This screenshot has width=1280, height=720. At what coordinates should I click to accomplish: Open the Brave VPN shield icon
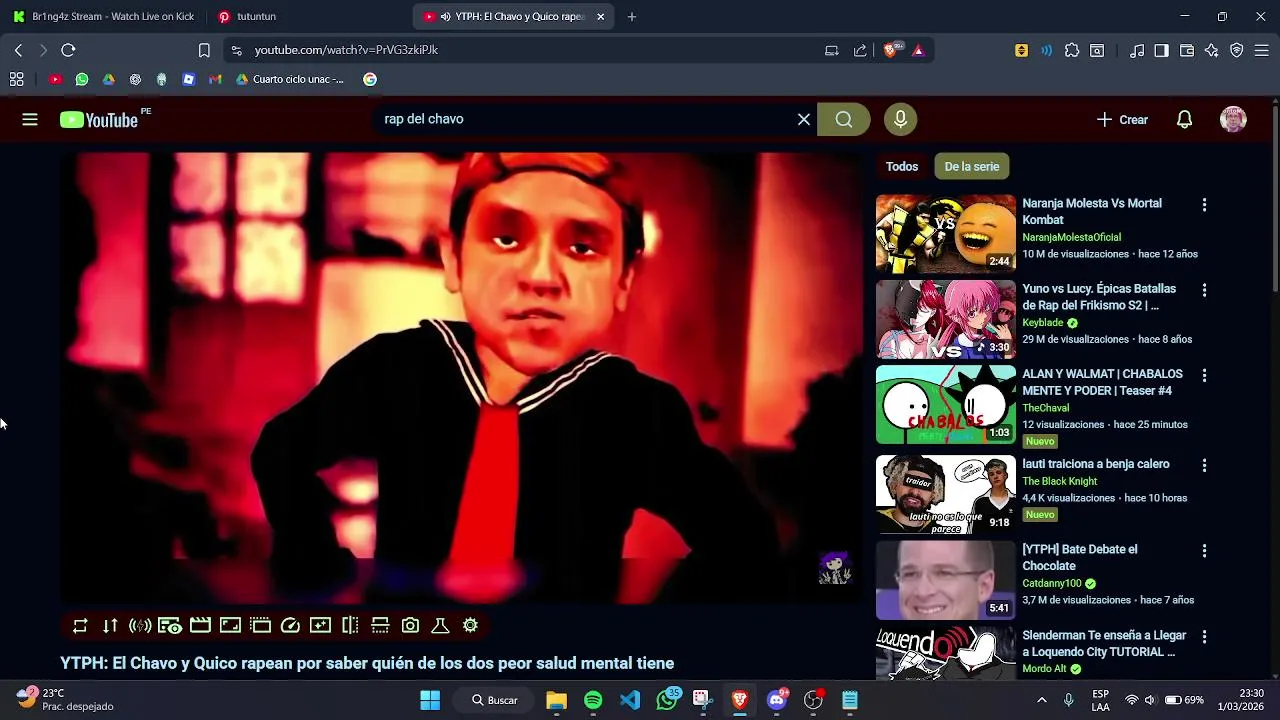tap(1237, 50)
